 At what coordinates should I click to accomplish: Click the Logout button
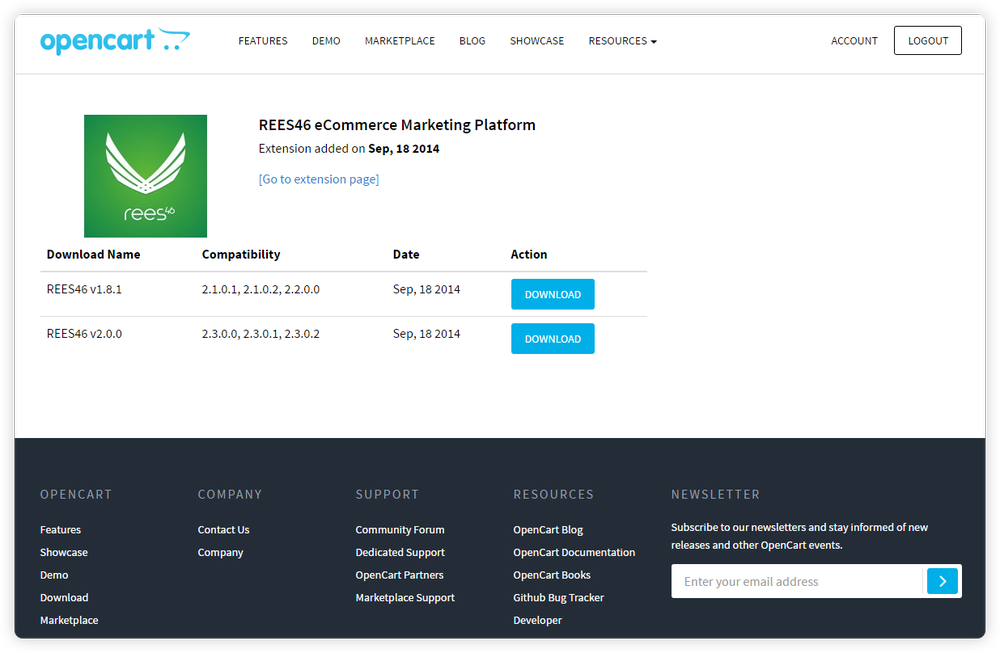(x=927, y=41)
